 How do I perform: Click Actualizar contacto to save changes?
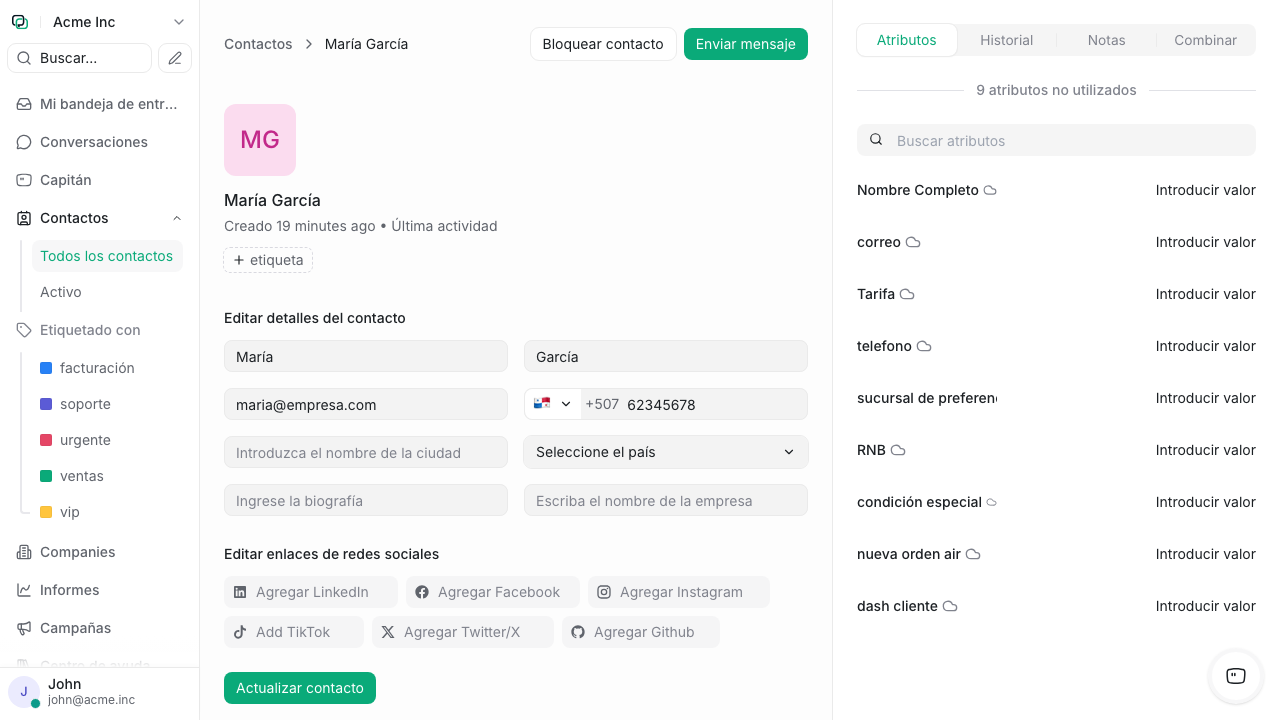[x=299, y=688]
